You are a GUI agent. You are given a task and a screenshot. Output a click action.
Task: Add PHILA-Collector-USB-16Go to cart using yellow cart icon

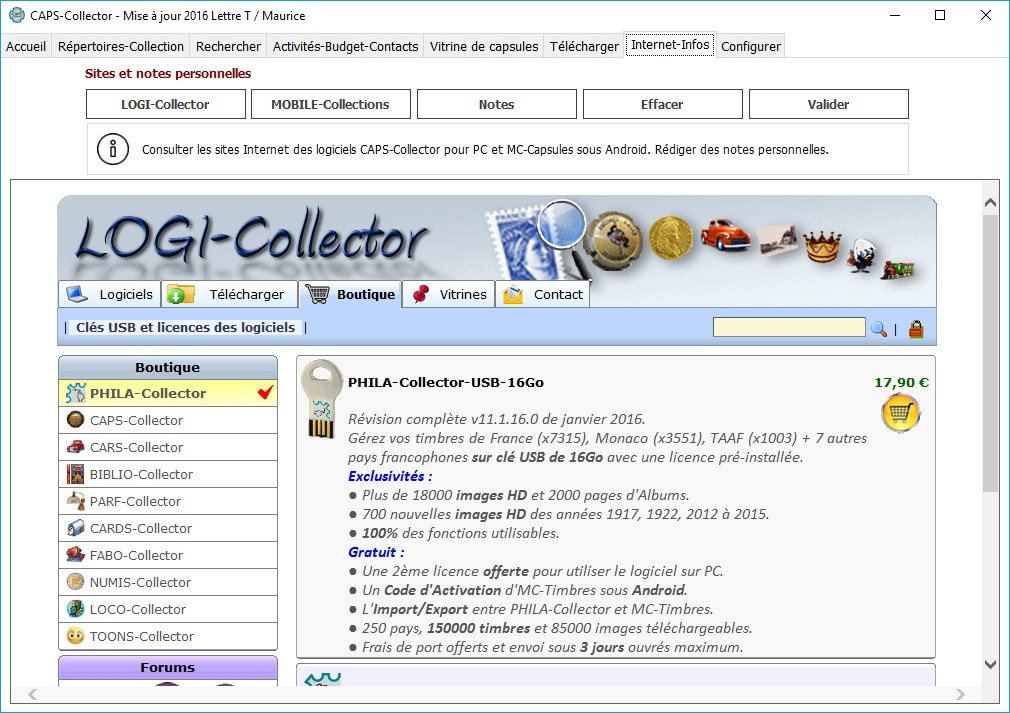coord(900,413)
